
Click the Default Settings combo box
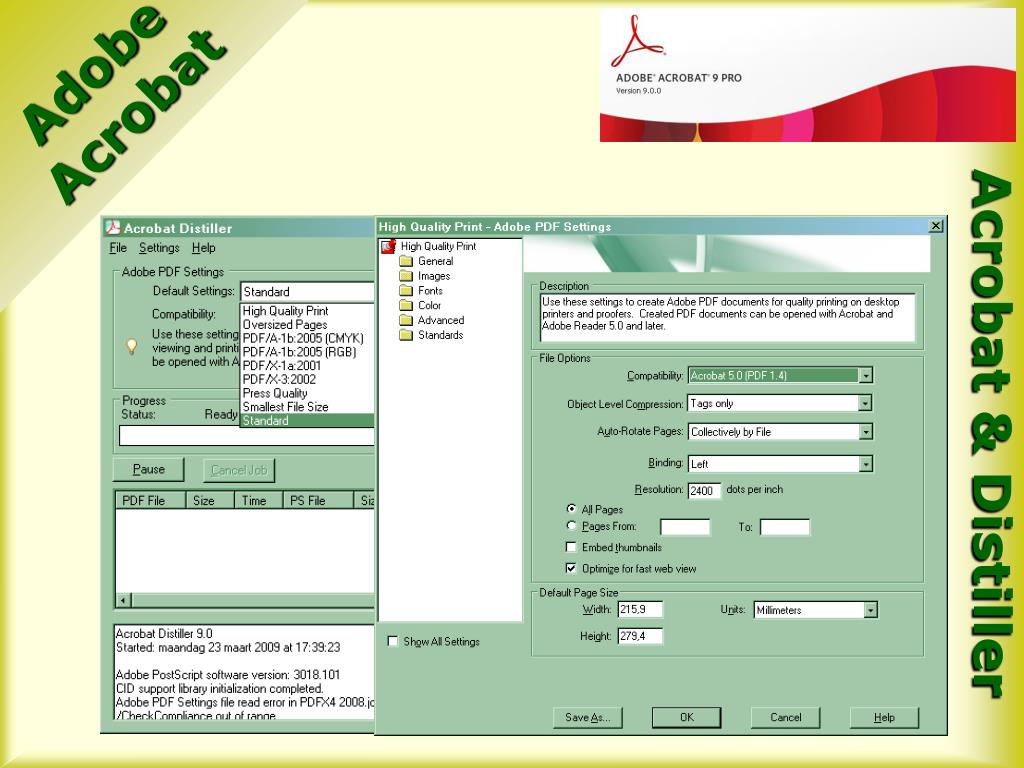308,291
